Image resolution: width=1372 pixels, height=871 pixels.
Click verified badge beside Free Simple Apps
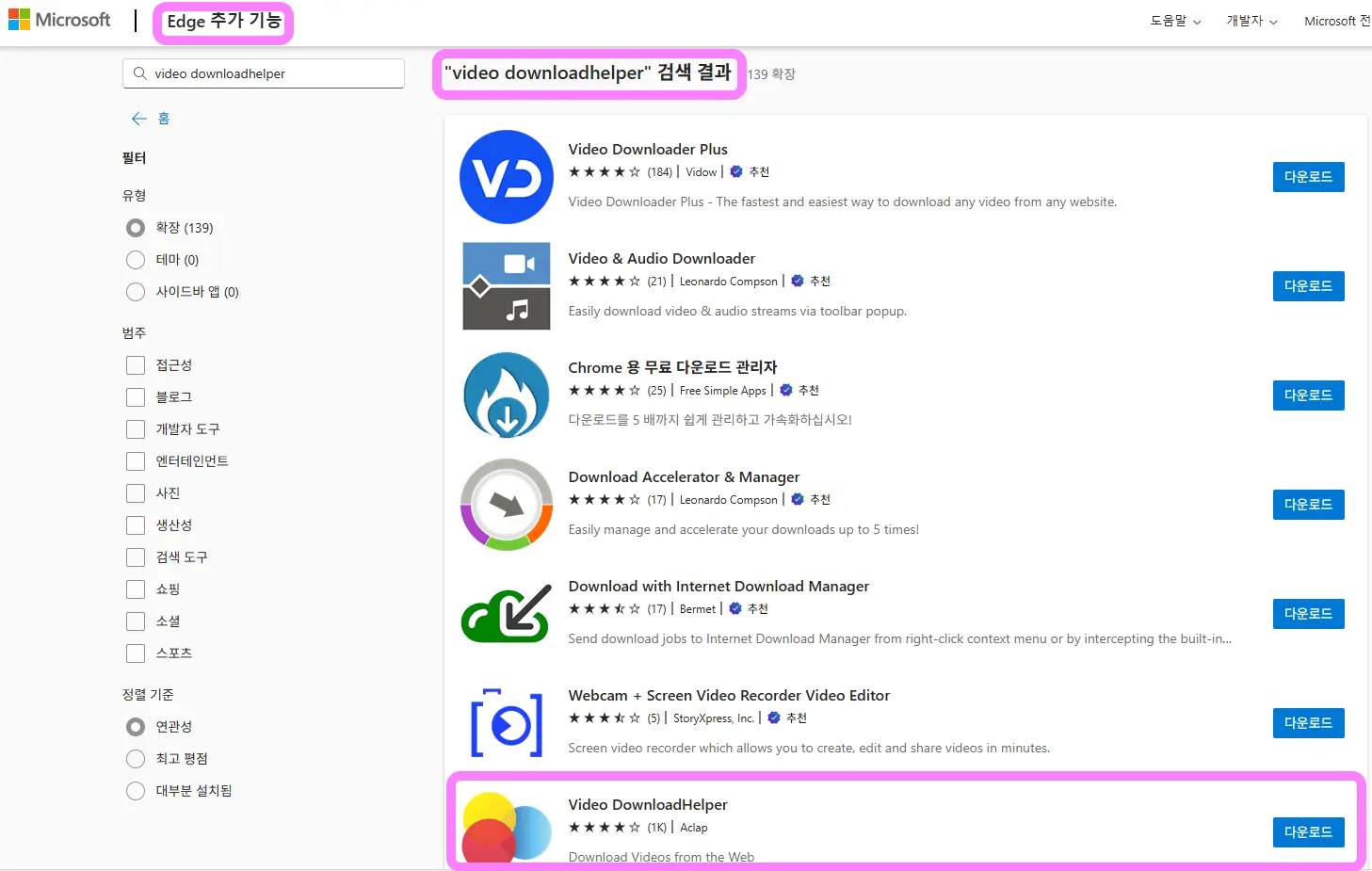pos(786,391)
